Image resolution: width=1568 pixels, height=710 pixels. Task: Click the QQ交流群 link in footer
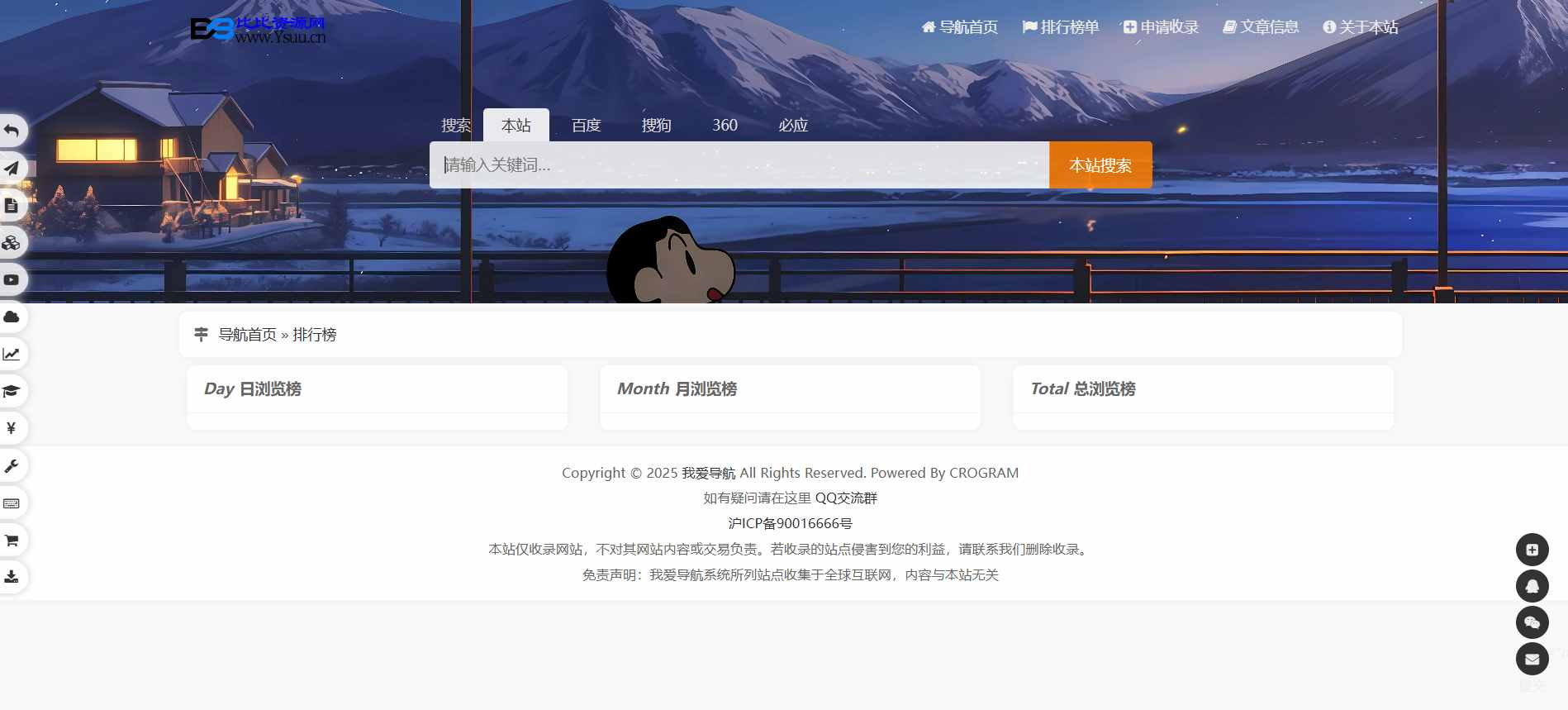pyautogui.click(x=846, y=498)
